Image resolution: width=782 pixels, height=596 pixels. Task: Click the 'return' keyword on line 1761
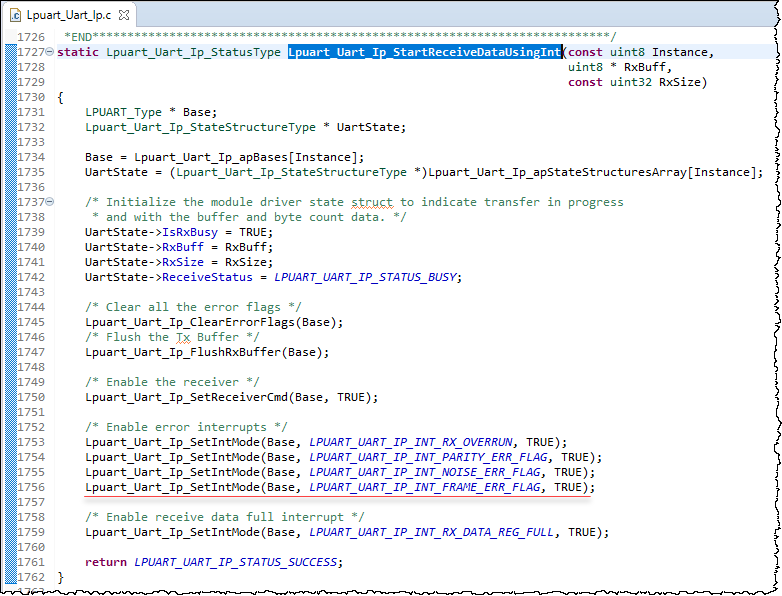point(106,562)
